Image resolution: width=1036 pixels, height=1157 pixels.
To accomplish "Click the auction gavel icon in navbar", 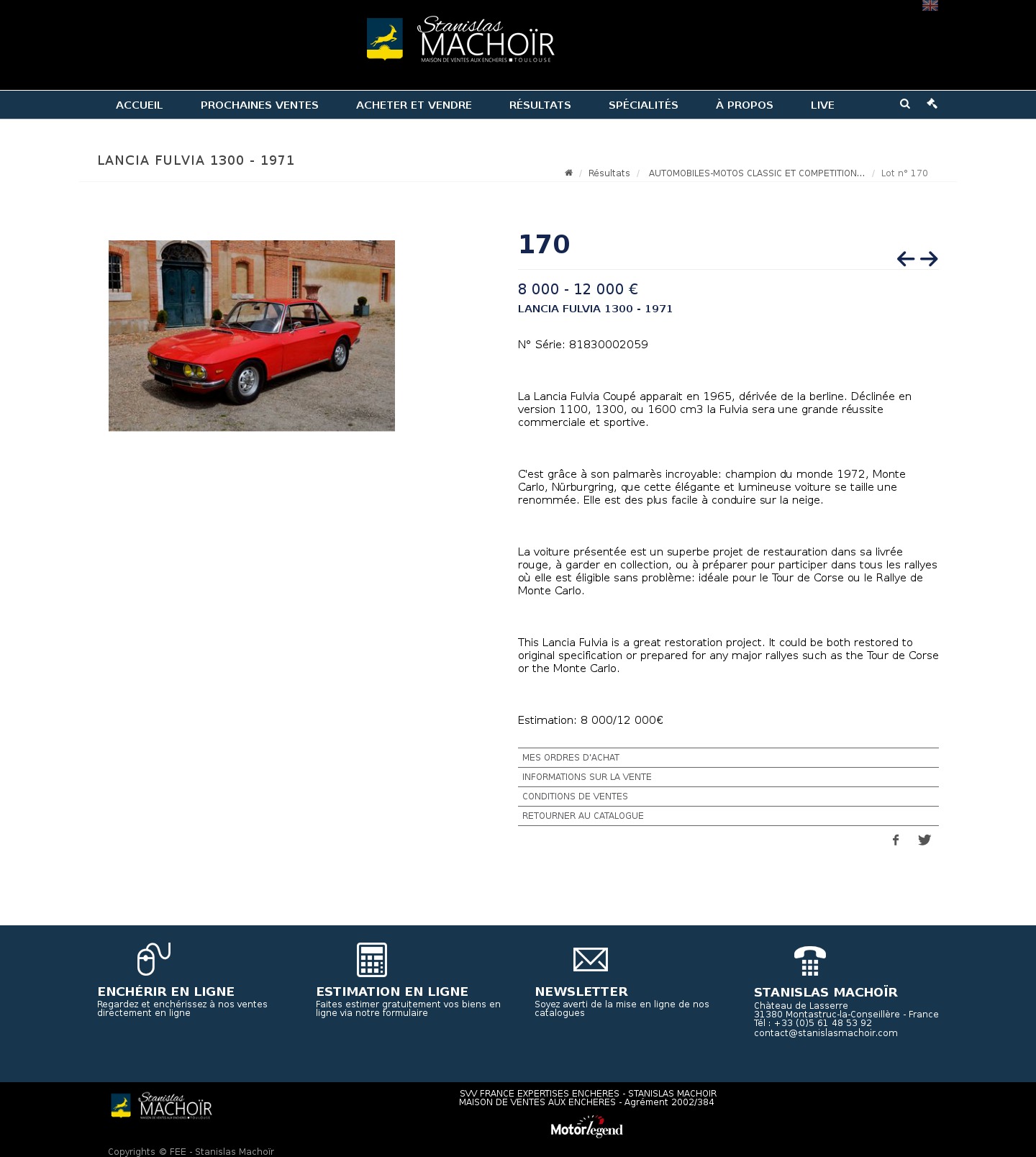I will (932, 104).
